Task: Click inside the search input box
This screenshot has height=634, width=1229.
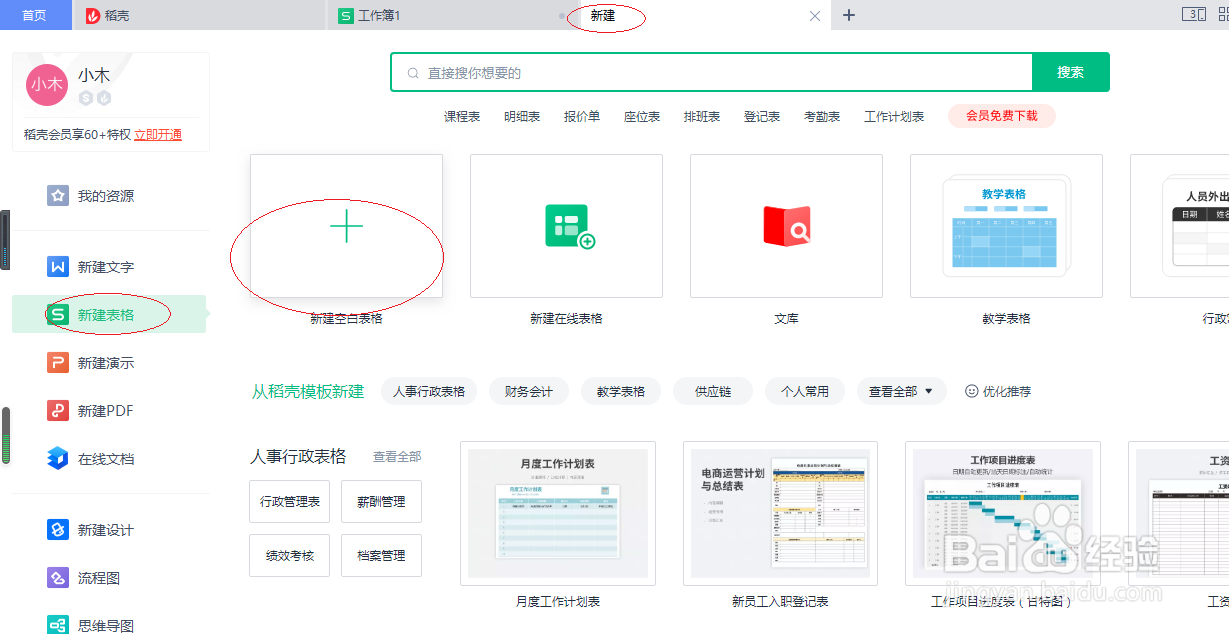Action: click(700, 72)
